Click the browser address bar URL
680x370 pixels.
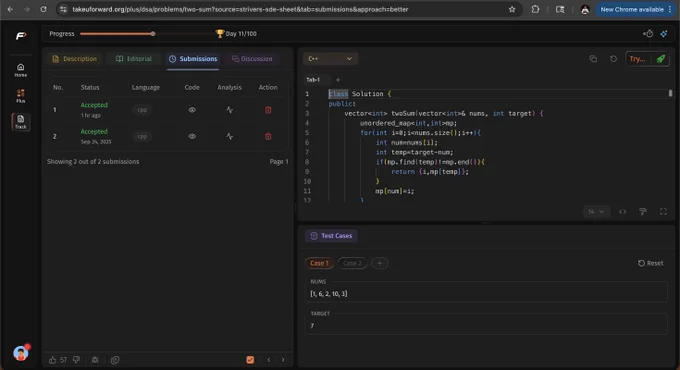(240, 9)
